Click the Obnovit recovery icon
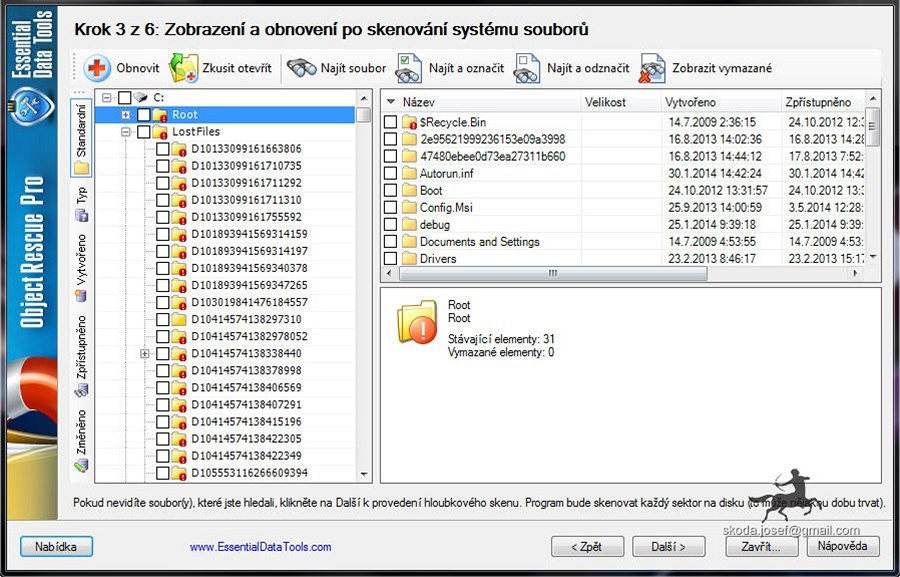This screenshot has height=577, width=900. point(97,69)
